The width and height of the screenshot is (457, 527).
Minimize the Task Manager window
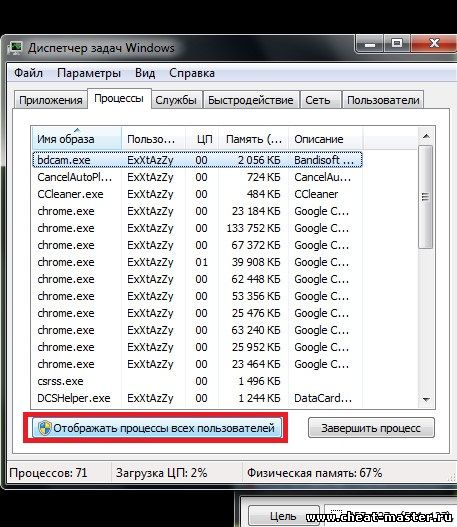click(370, 44)
